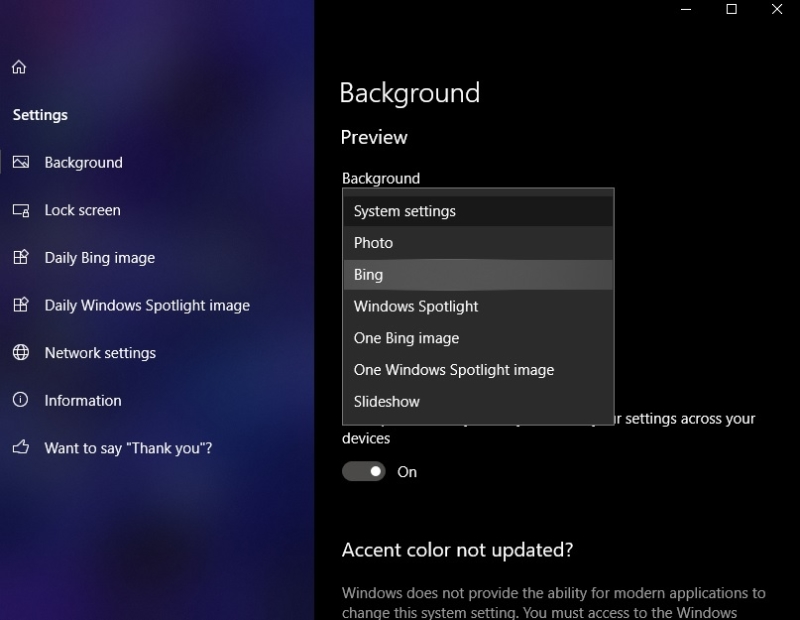
Task: Click the Network settings sidebar entry
Action: pyautogui.click(x=100, y=353)
